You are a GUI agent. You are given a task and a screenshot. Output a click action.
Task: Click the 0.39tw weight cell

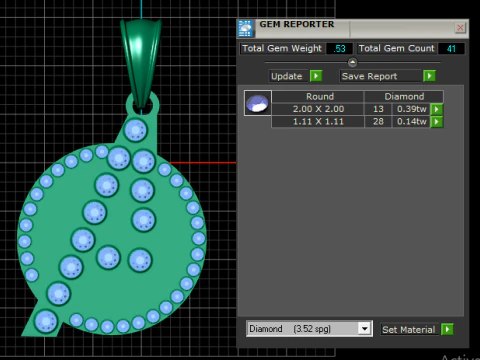(411, 109)
